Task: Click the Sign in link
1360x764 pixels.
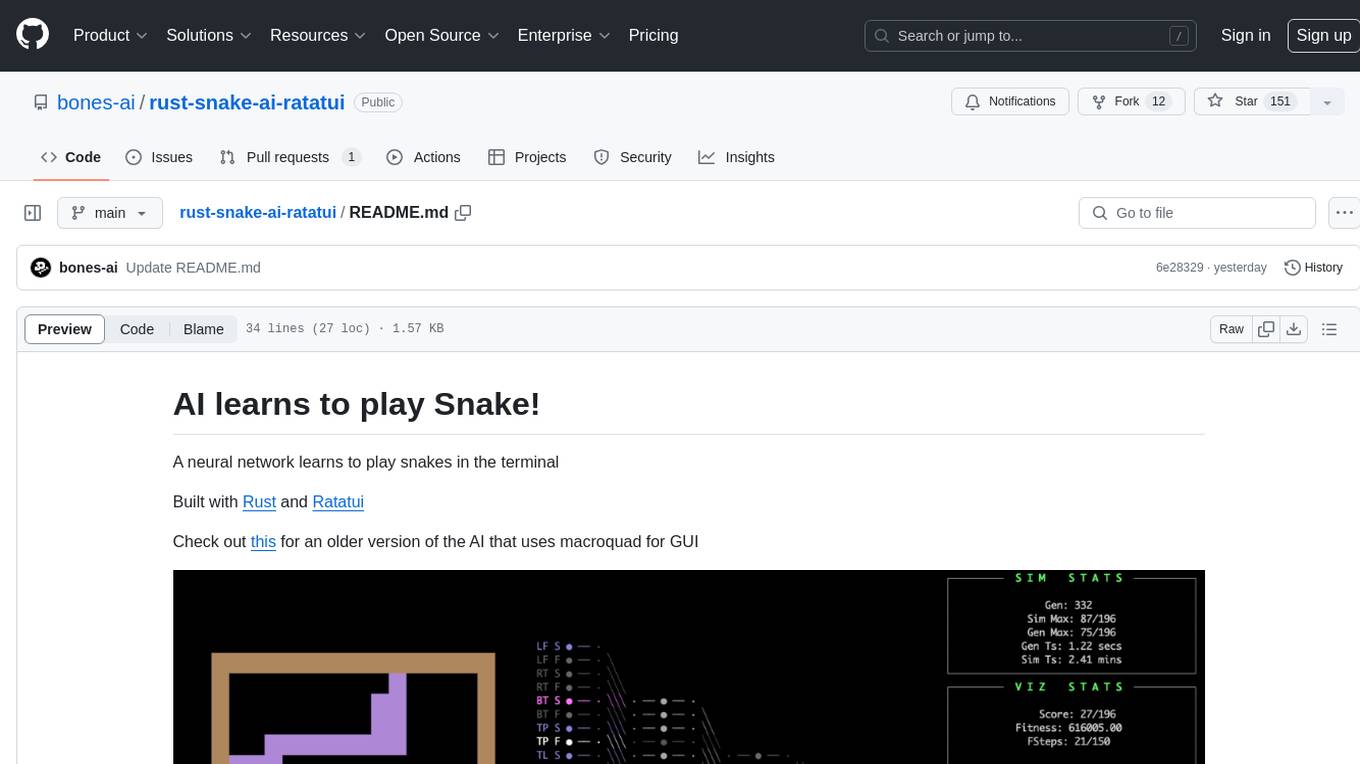Action: tap(1245, 35)
